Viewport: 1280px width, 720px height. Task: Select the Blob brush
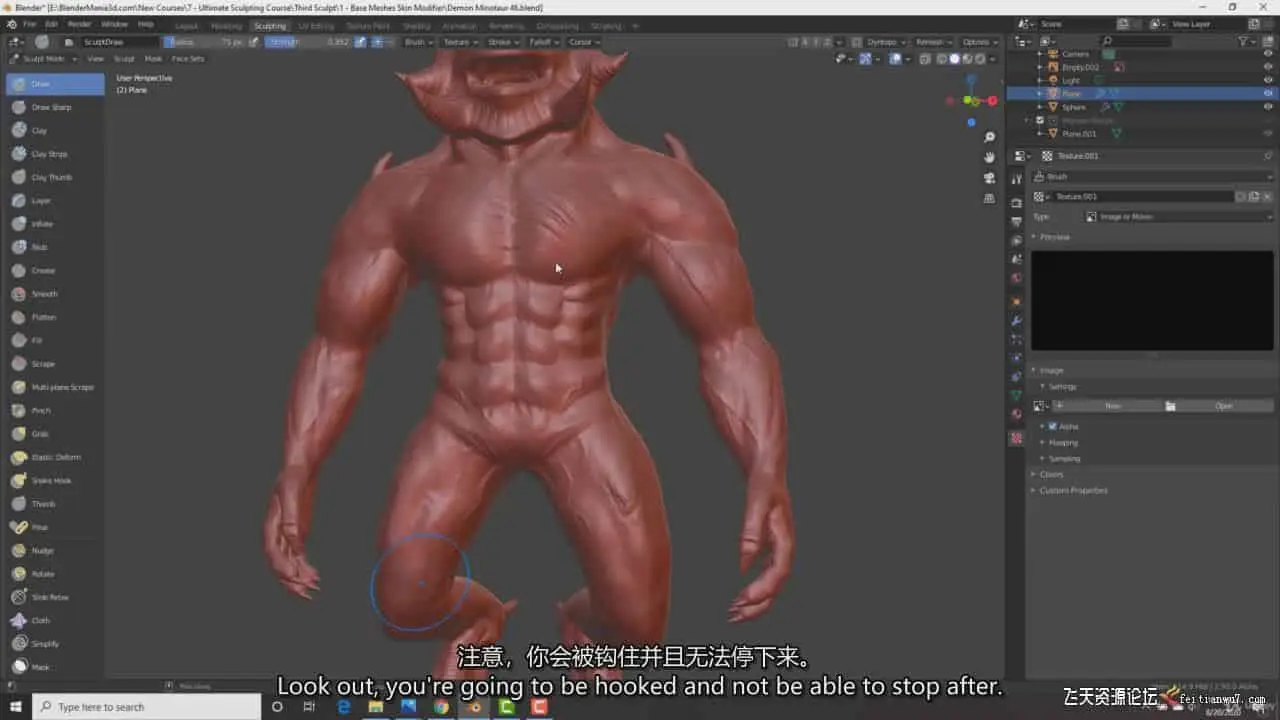(55, 247)
